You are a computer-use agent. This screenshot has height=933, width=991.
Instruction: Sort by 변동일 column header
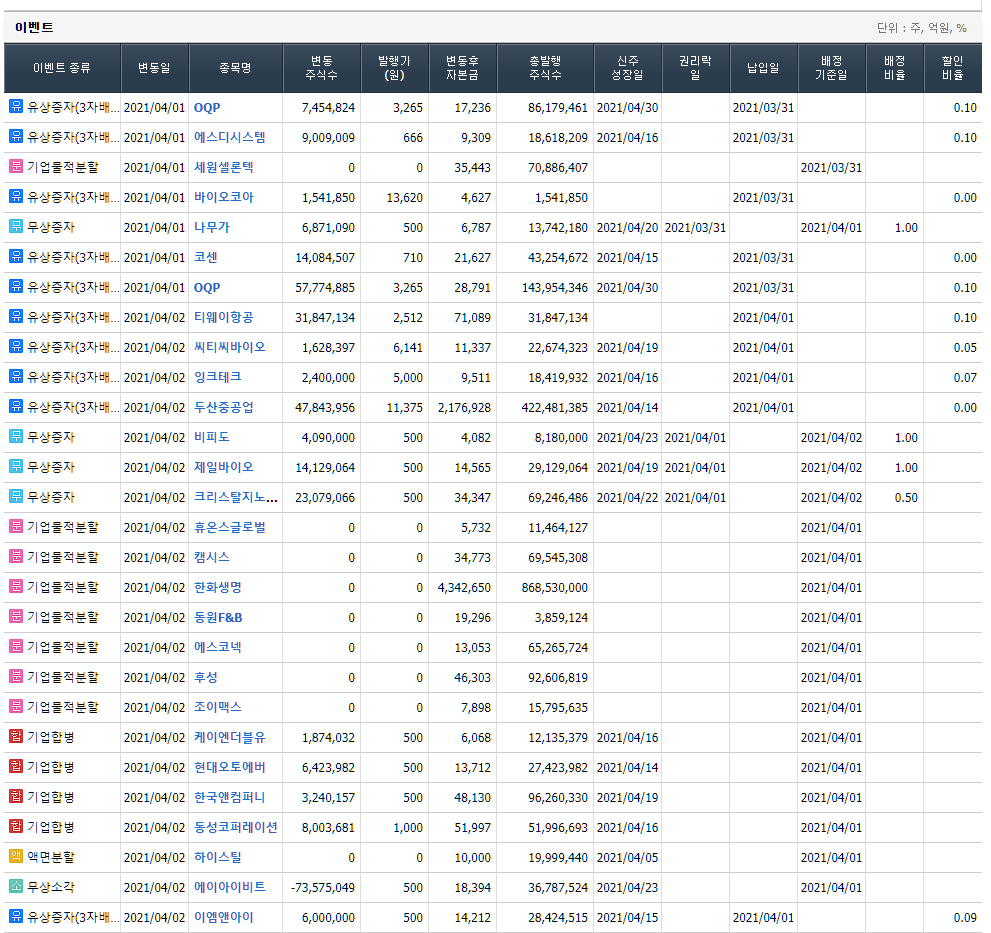154,68
